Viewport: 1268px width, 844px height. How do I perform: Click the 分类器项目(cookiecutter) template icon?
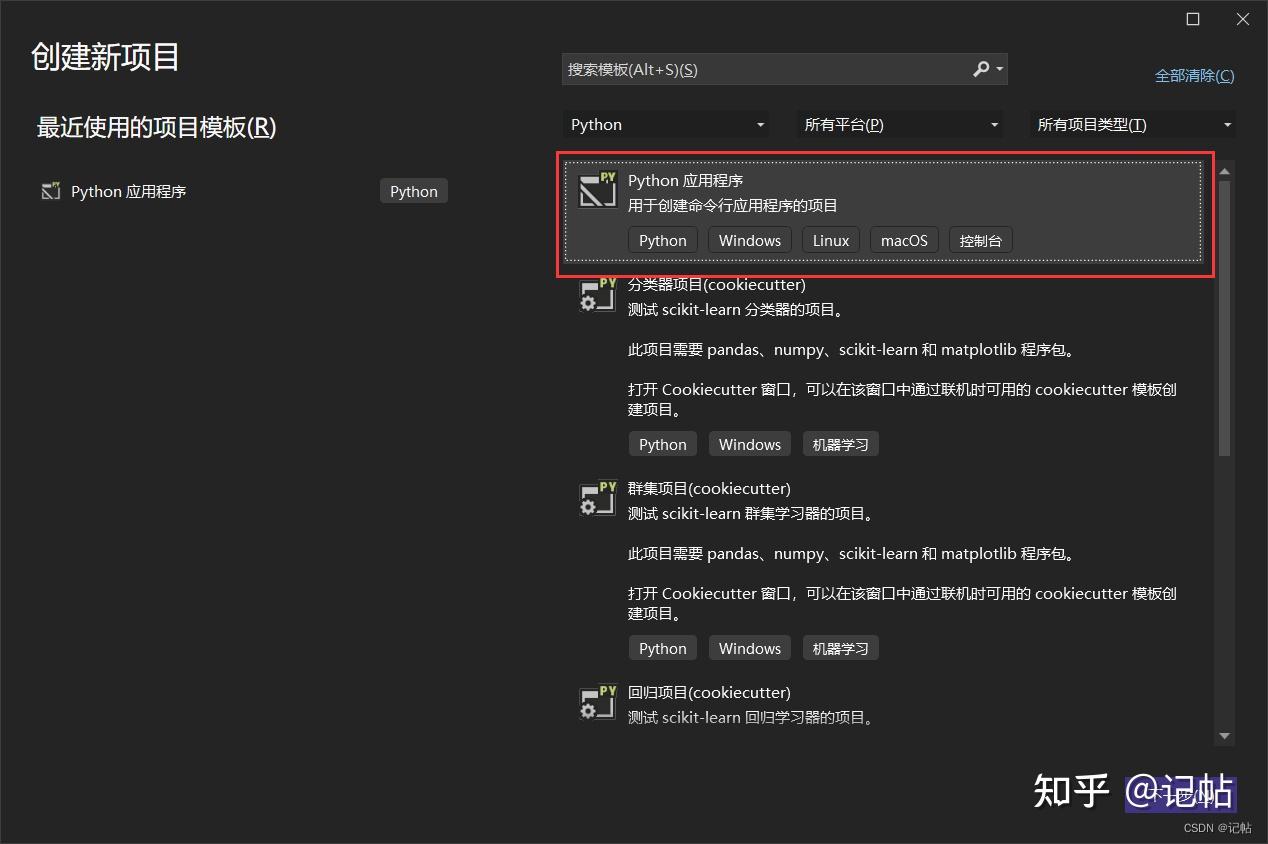597,295
